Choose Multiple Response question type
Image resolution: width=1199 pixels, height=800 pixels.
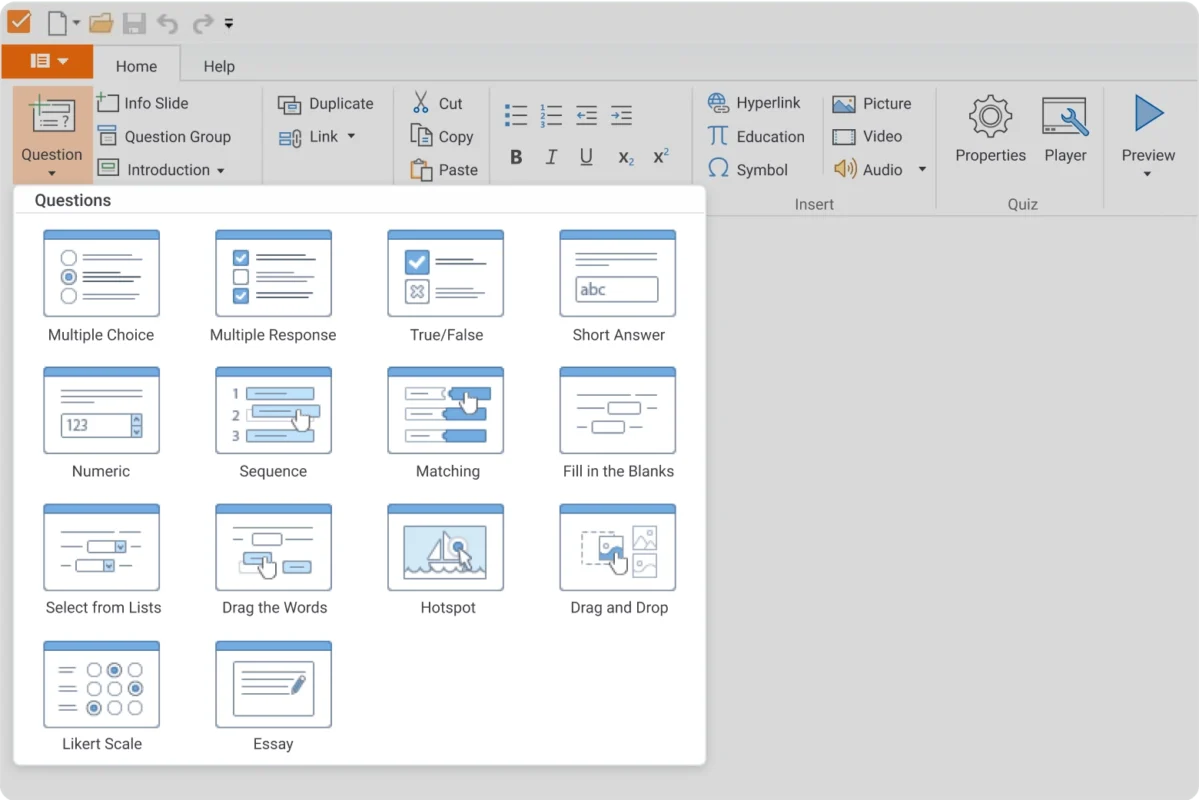pos(273,286)
